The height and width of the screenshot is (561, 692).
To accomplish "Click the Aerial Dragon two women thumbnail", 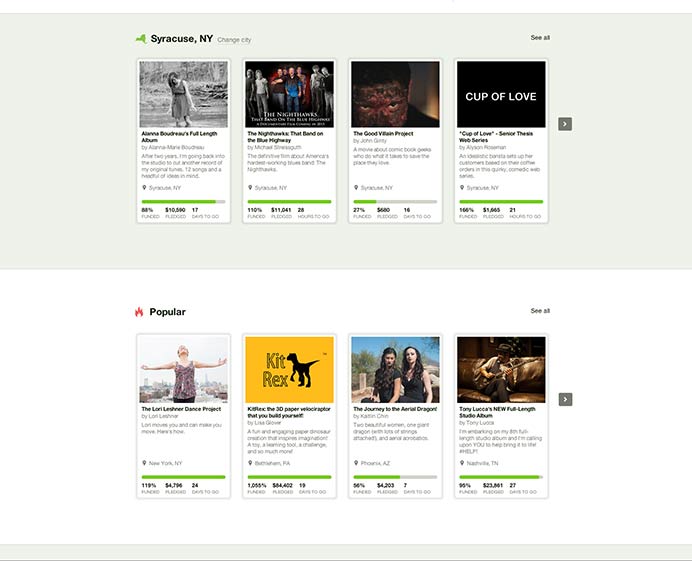I will click(395, 370).
